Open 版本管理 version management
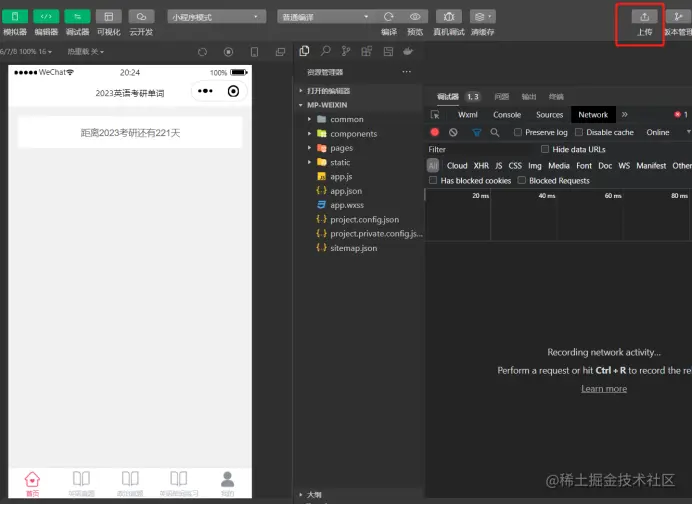692x505 pixels. click(678, 17)
